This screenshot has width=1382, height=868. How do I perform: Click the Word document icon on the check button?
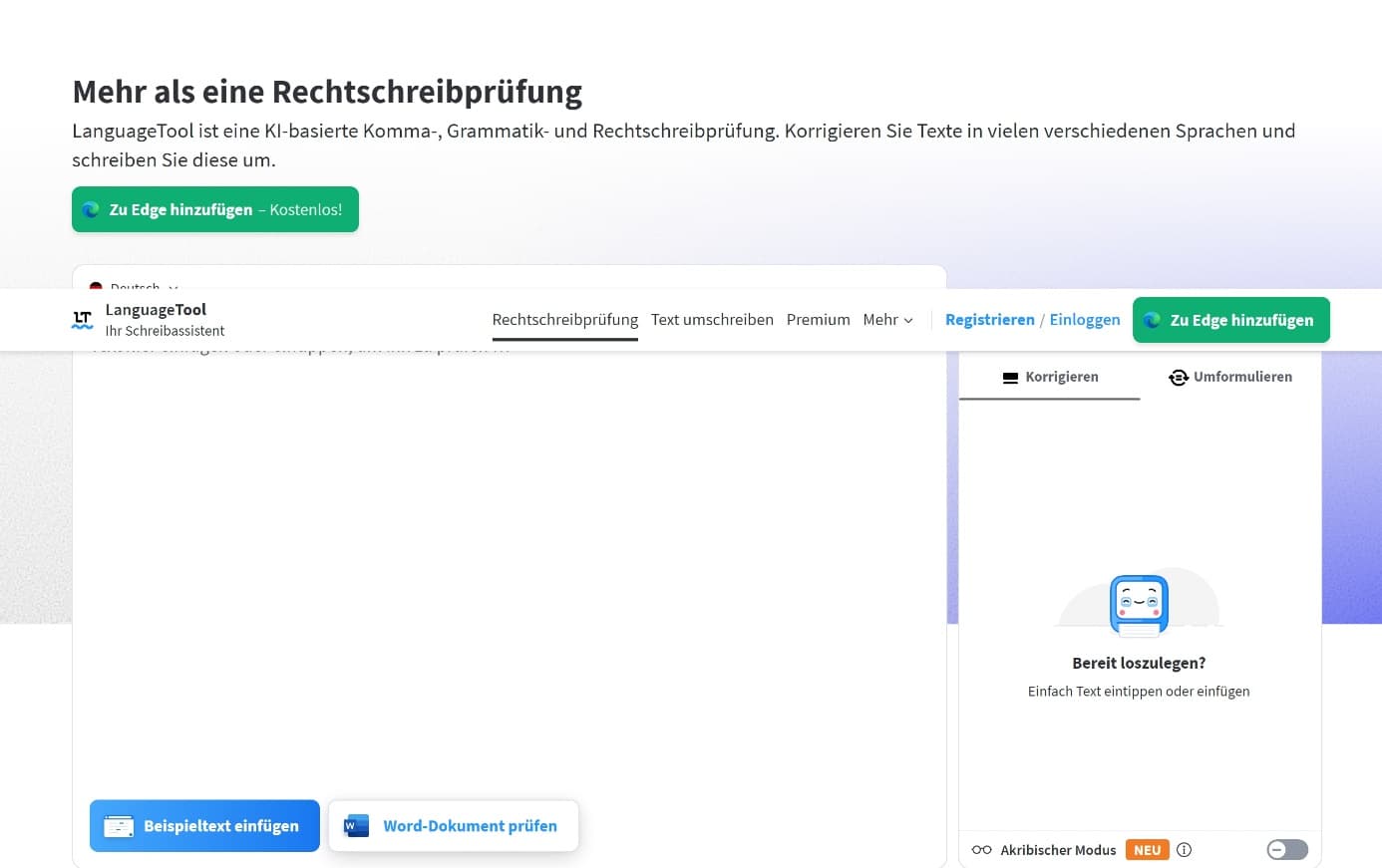(x=355, y=825)
